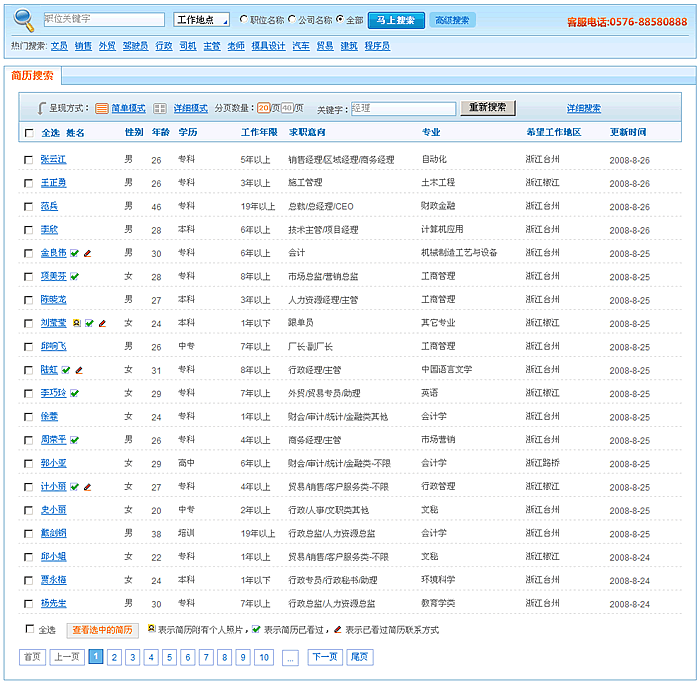Tick the checkbox for 张云江's row
This screenshot has width=700, height=682.
coord(28,160)
